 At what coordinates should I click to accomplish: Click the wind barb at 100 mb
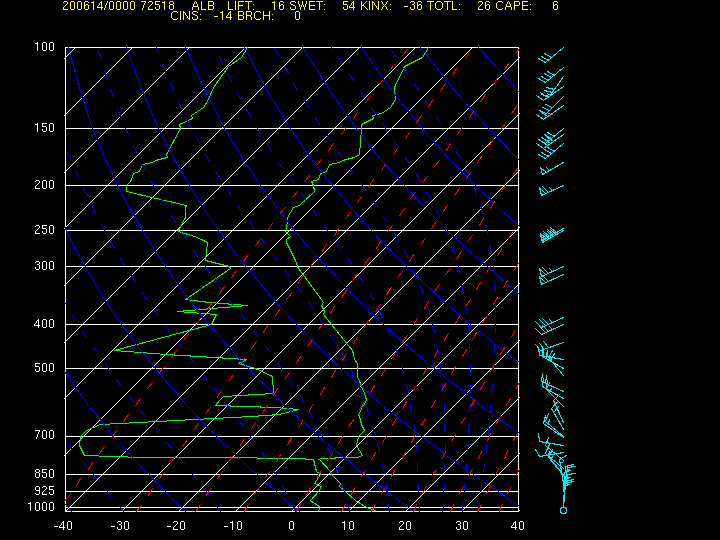551,55
